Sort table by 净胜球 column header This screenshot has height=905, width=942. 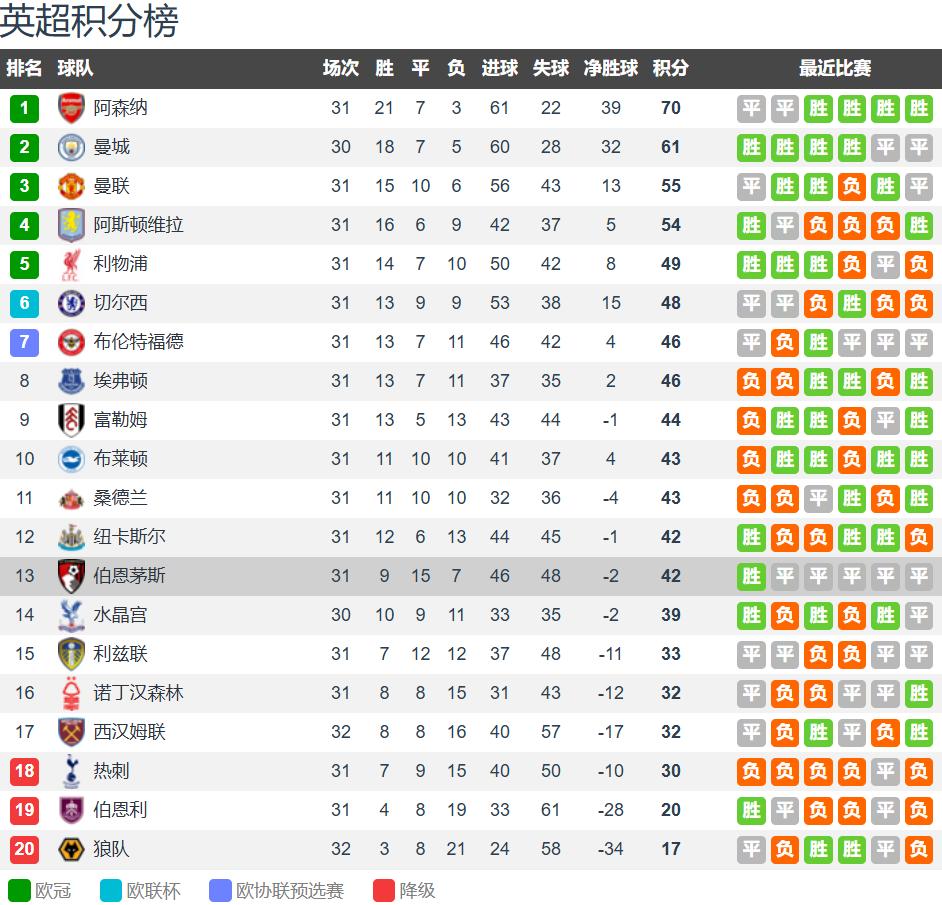click(x=611, y=68)
